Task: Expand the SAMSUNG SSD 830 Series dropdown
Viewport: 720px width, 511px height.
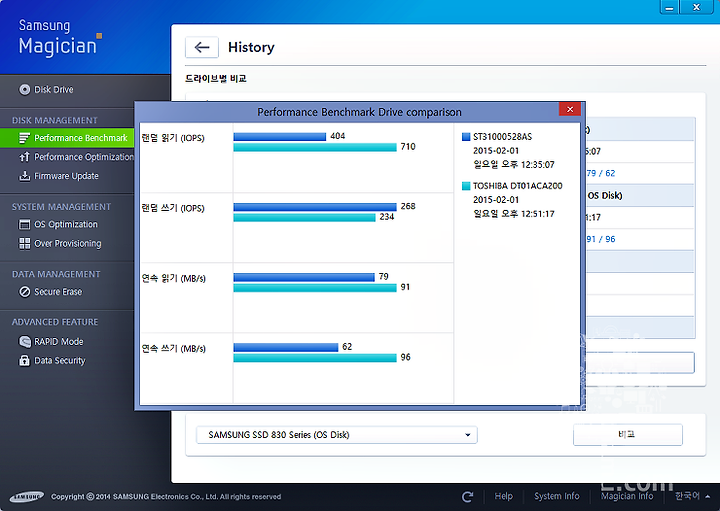Action: 337,435
